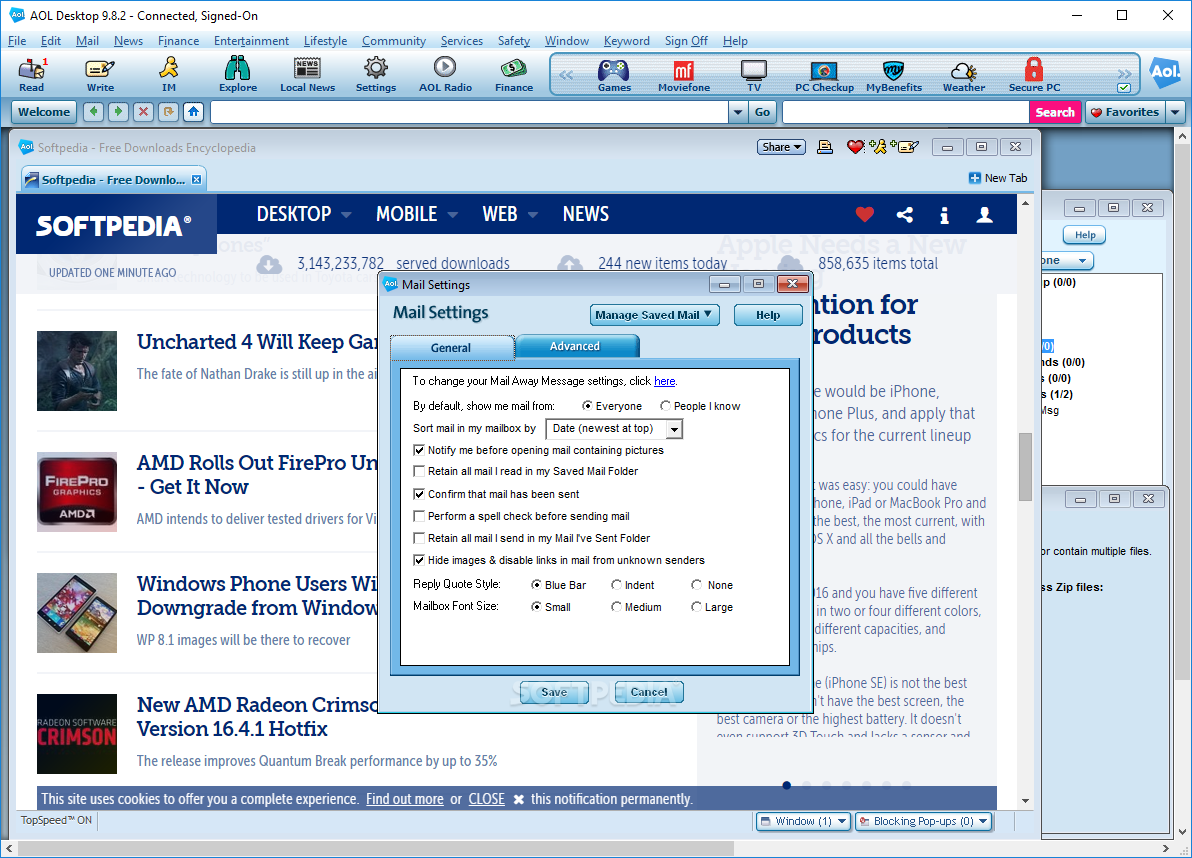Click Find out more cookie link
1192x858 pixels.
coord(404,799)
